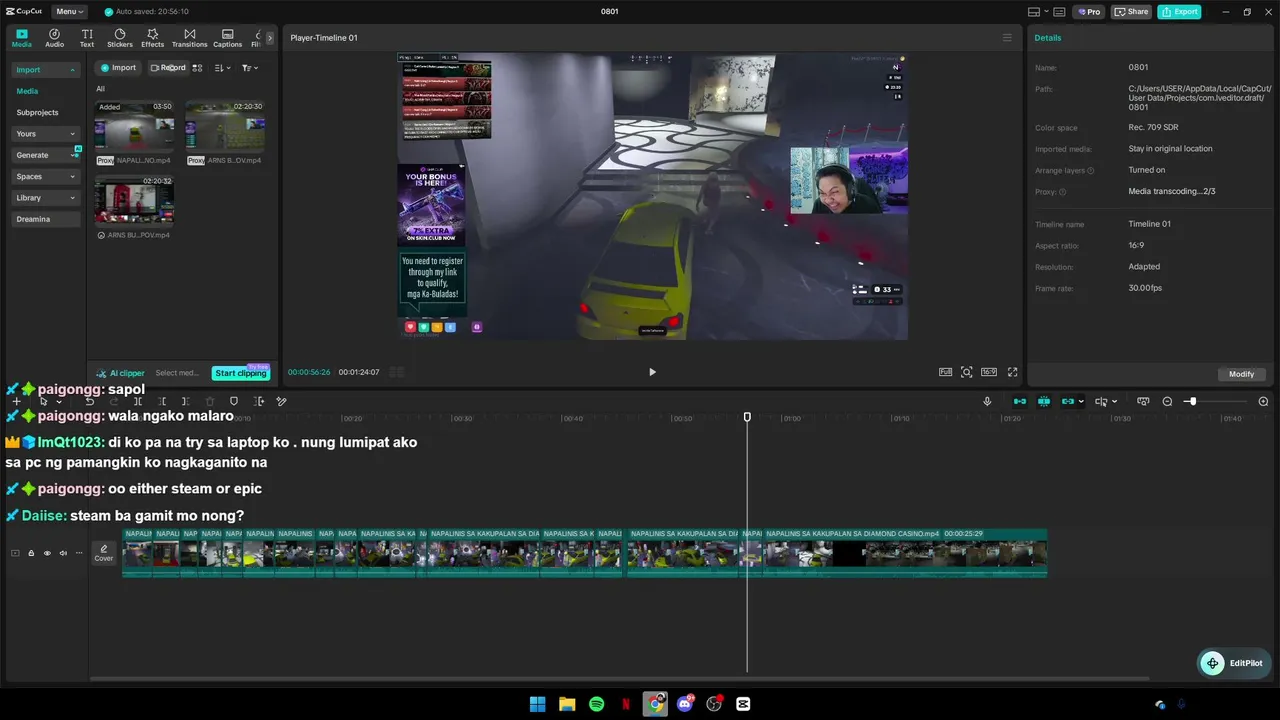Set preview quality with Full icon

945,372
